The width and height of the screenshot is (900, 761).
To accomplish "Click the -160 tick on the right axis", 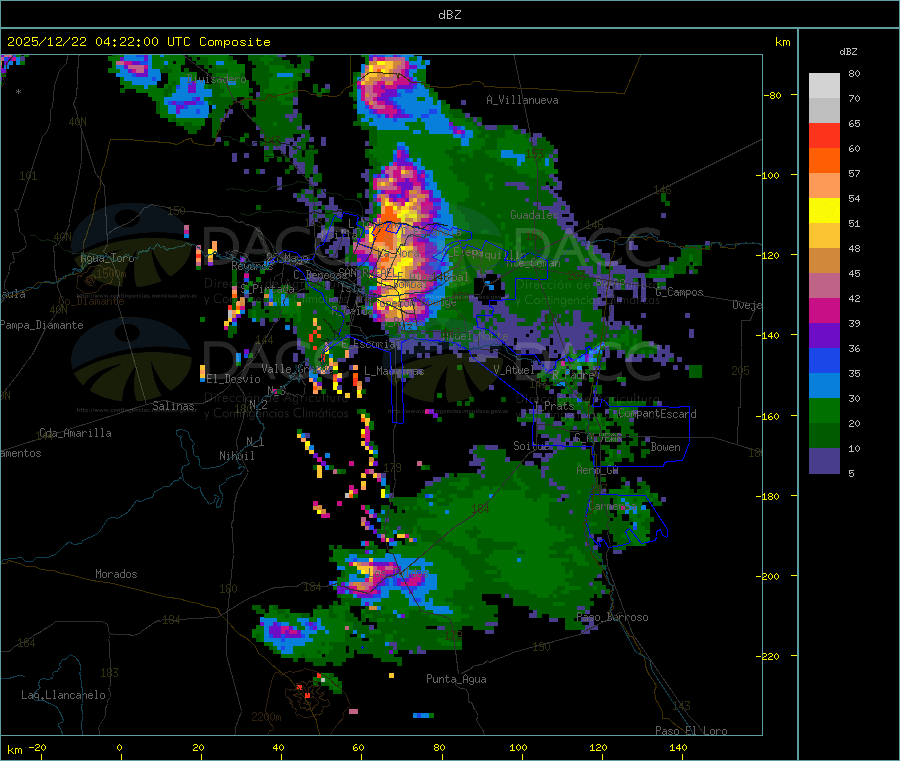I will click(x=767, y=416).
